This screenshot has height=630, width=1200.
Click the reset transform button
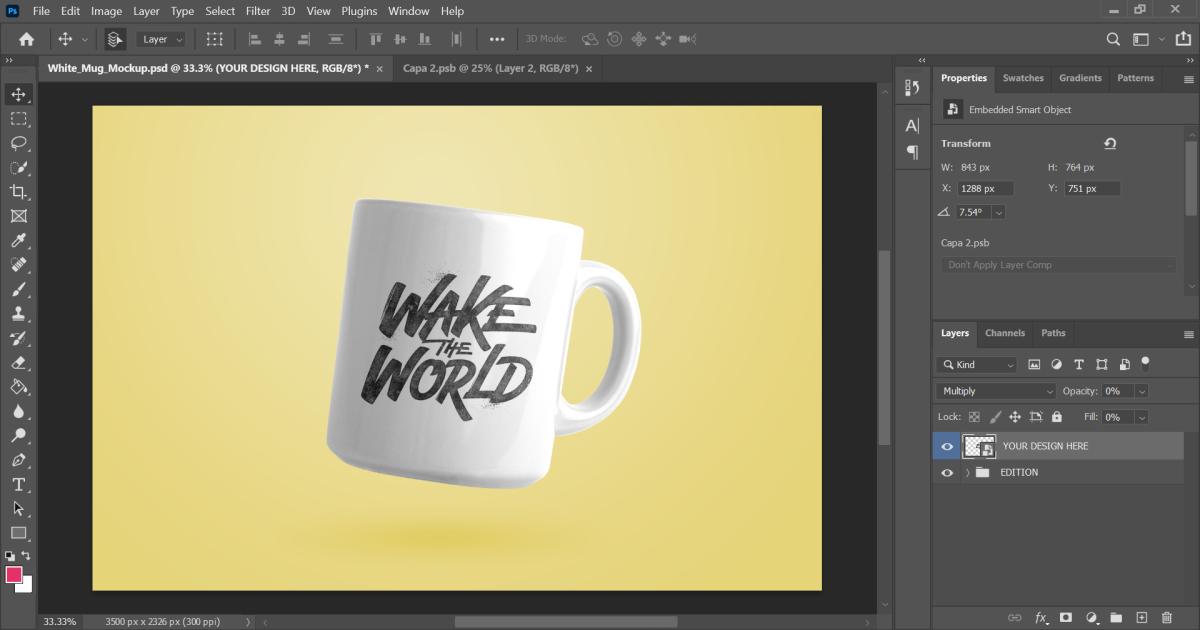point(1110,143)
